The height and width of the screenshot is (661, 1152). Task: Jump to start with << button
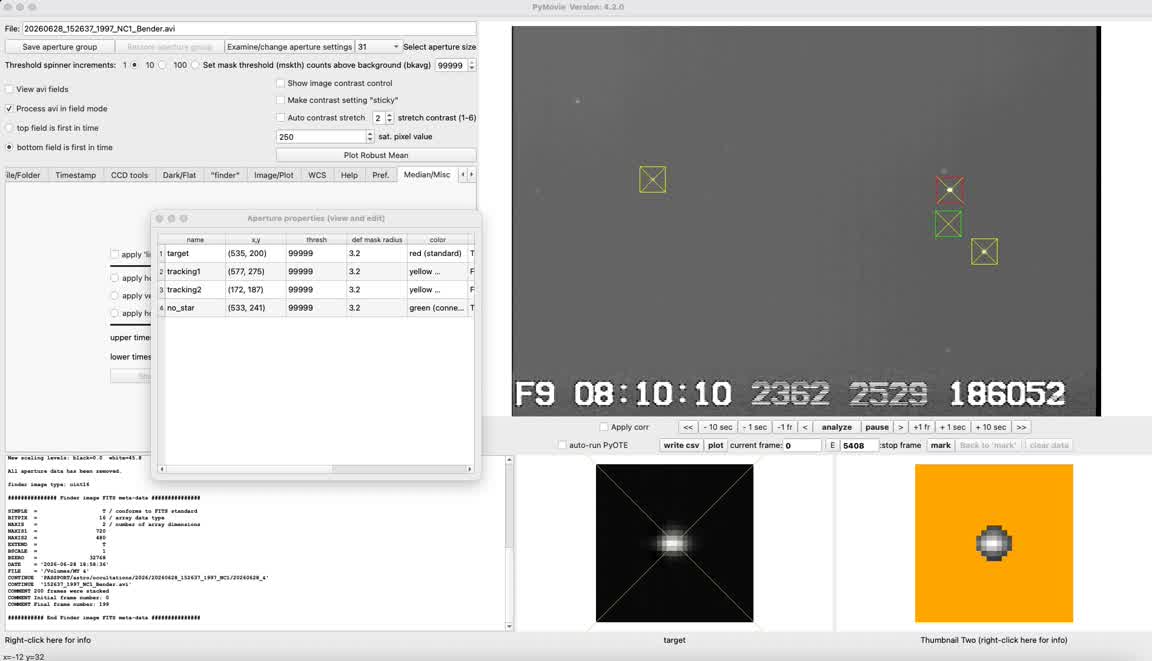(x=688, y=427)
